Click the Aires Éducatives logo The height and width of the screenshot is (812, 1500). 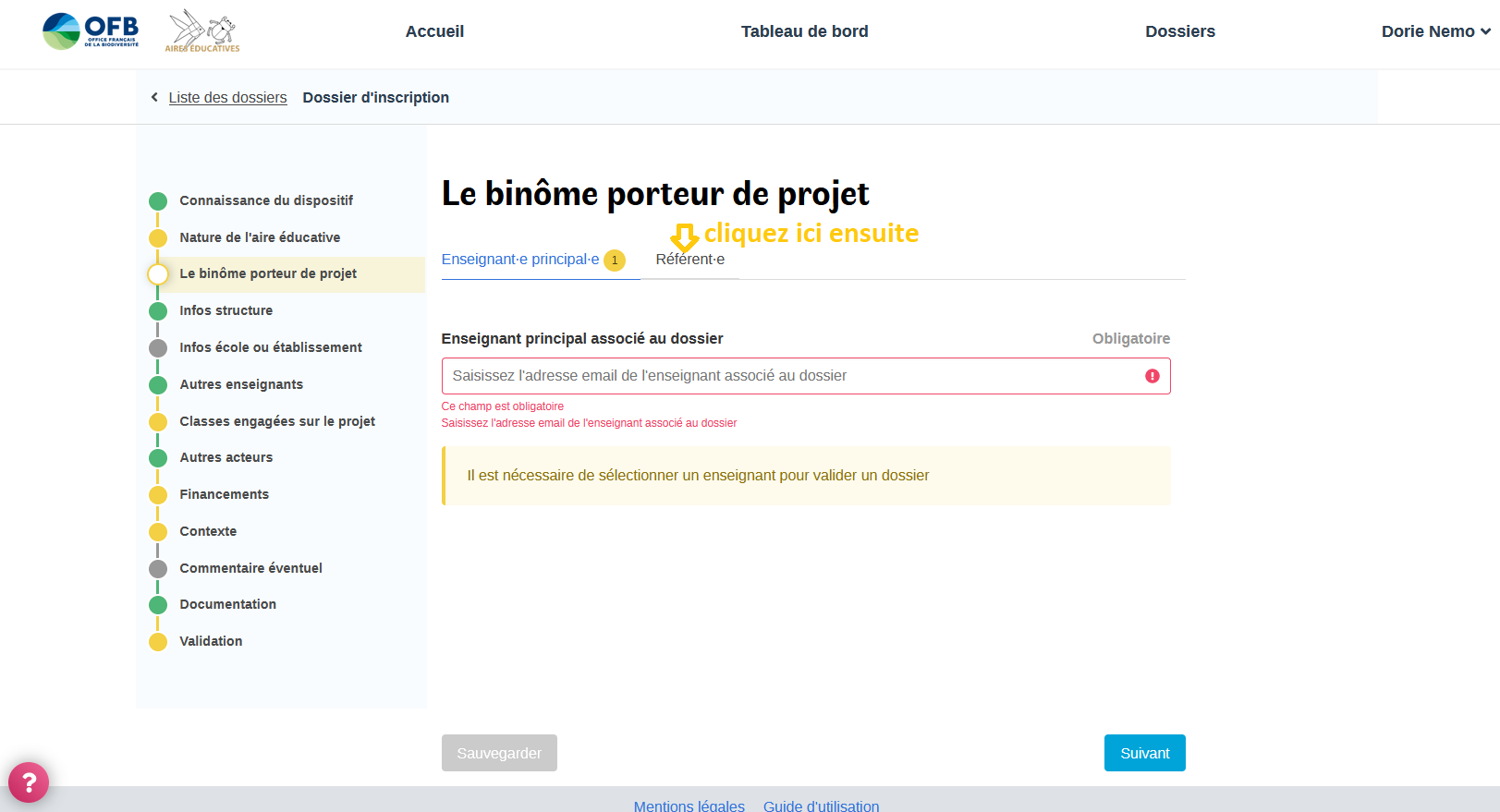(202, 31)
